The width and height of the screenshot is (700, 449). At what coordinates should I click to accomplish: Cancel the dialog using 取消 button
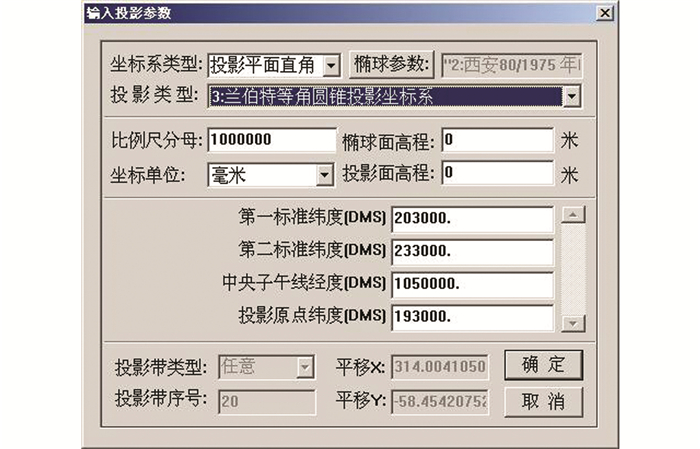pyautogui.click(x=543, y=401)
